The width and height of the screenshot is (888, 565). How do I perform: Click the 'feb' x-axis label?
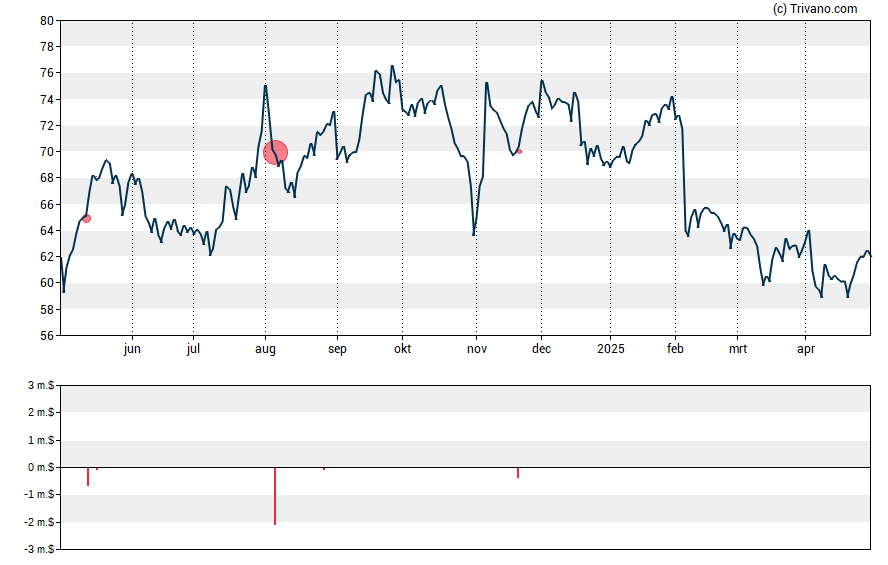[x=675, y=349]
